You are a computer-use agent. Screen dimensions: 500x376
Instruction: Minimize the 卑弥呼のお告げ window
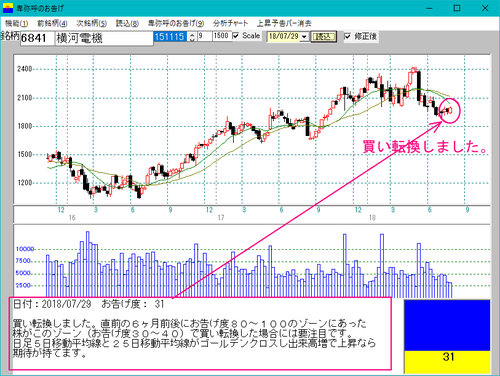429,8
